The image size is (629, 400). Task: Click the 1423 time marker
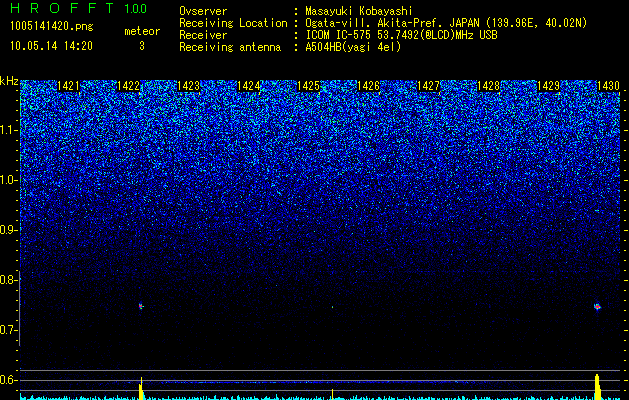(x=188, y=86)
